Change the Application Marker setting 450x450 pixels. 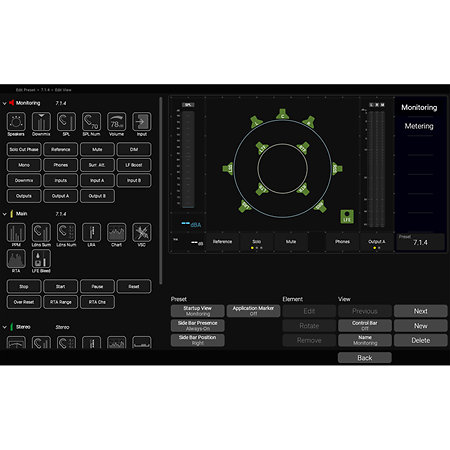253,311
